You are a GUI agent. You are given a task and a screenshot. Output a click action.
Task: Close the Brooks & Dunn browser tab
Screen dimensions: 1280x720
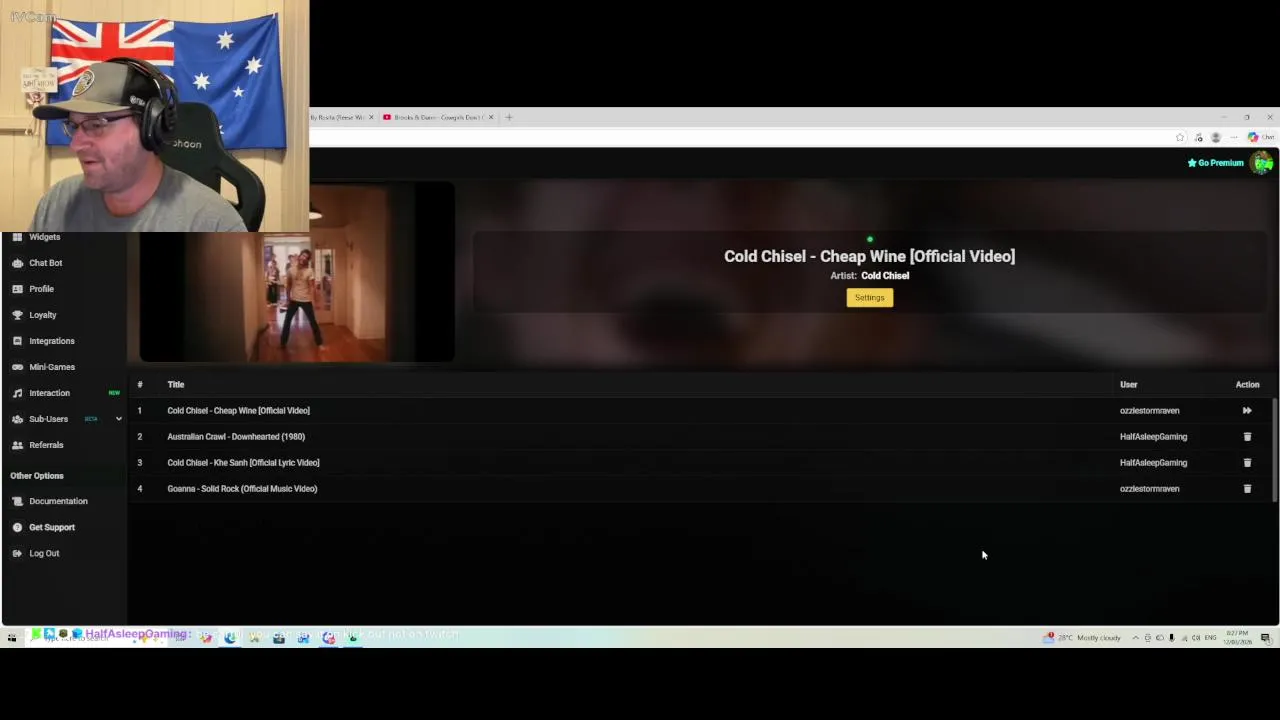491,117
